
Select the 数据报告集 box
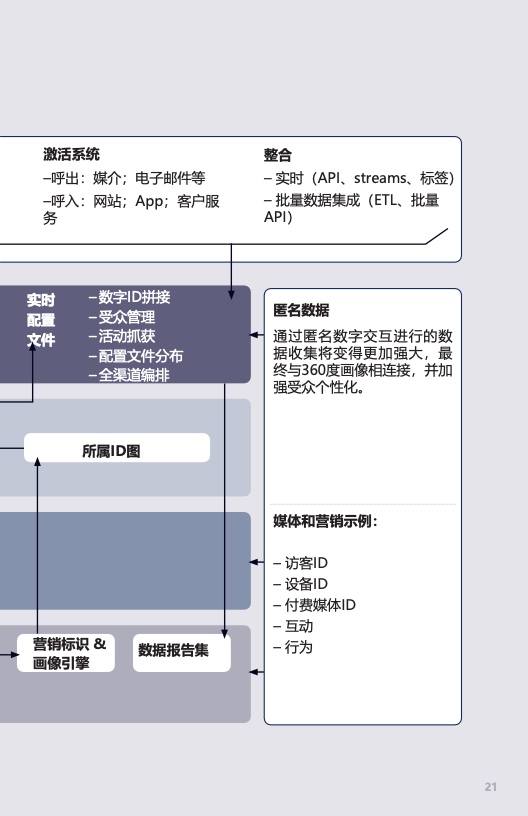coord(182,653)
